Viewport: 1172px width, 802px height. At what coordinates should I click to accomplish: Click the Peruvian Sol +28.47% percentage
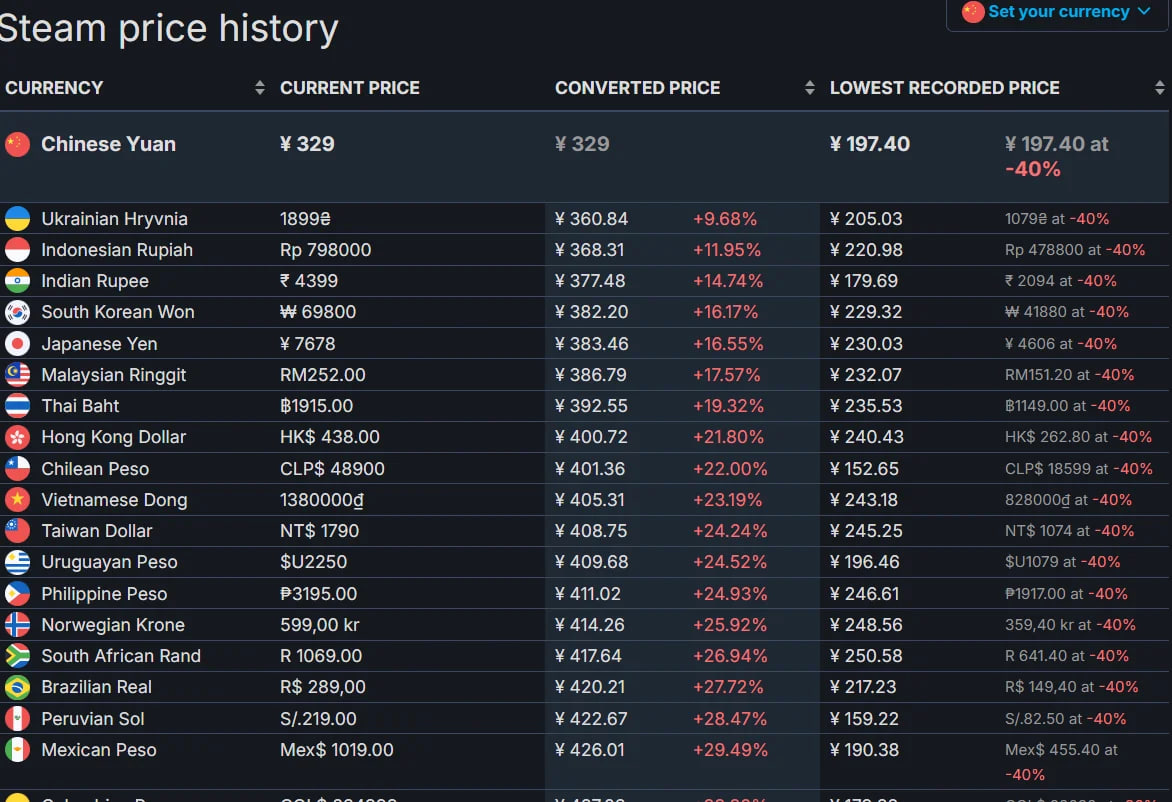727,719
